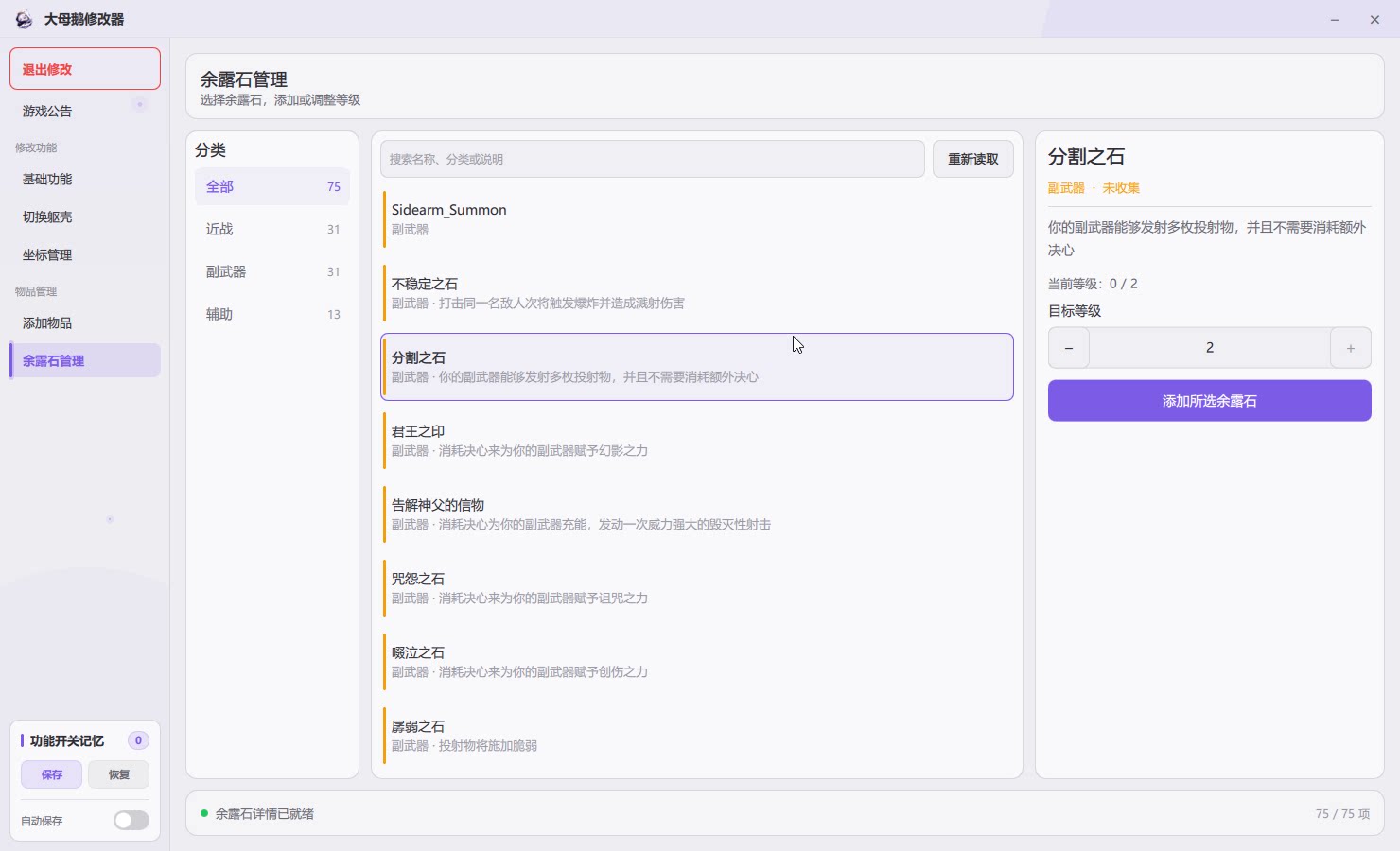Minimize the 大母鹅修改器 window
Image resolution: width=1400 pixels, height=851 pixels.
pos(1335,19)
